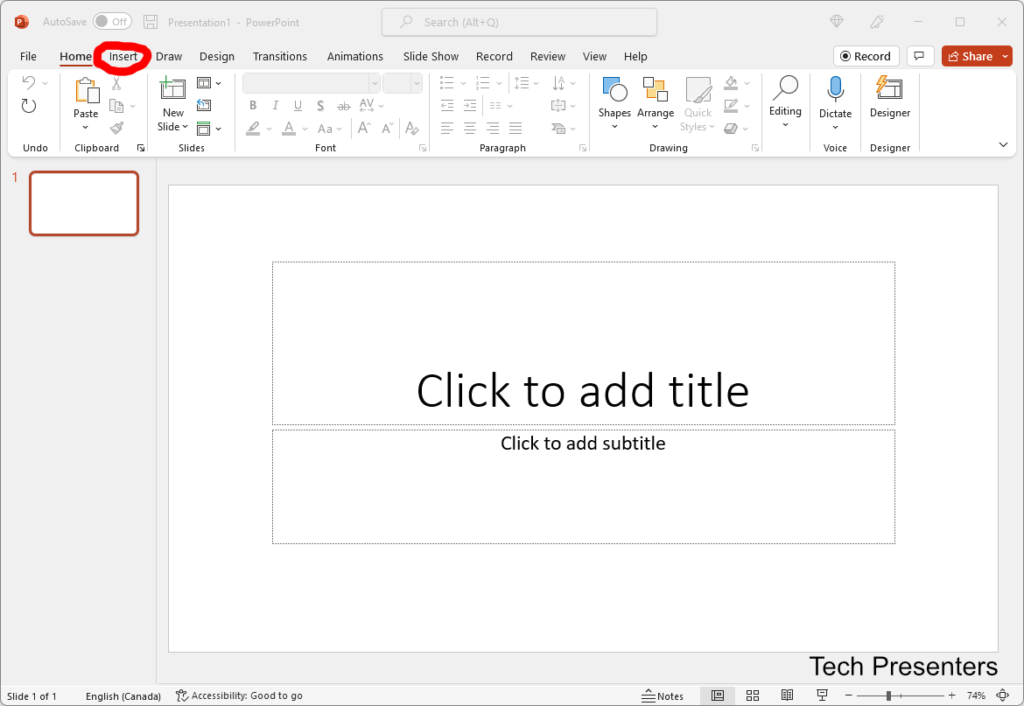
Task: Toggle Underline formatting
Action: pyautogui.click(x=298, y=106)
